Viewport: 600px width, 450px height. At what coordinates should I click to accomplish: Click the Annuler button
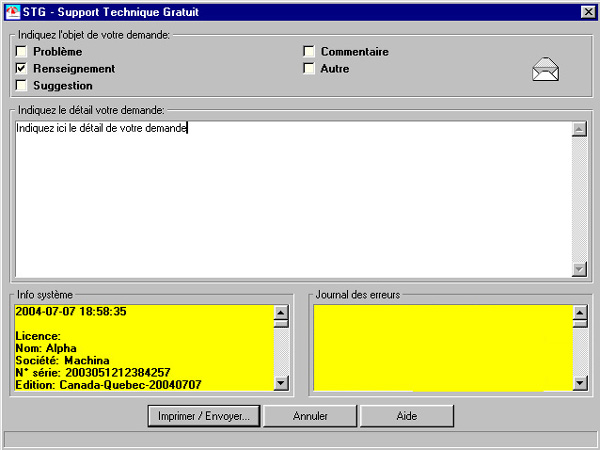[x=310, y=415]
